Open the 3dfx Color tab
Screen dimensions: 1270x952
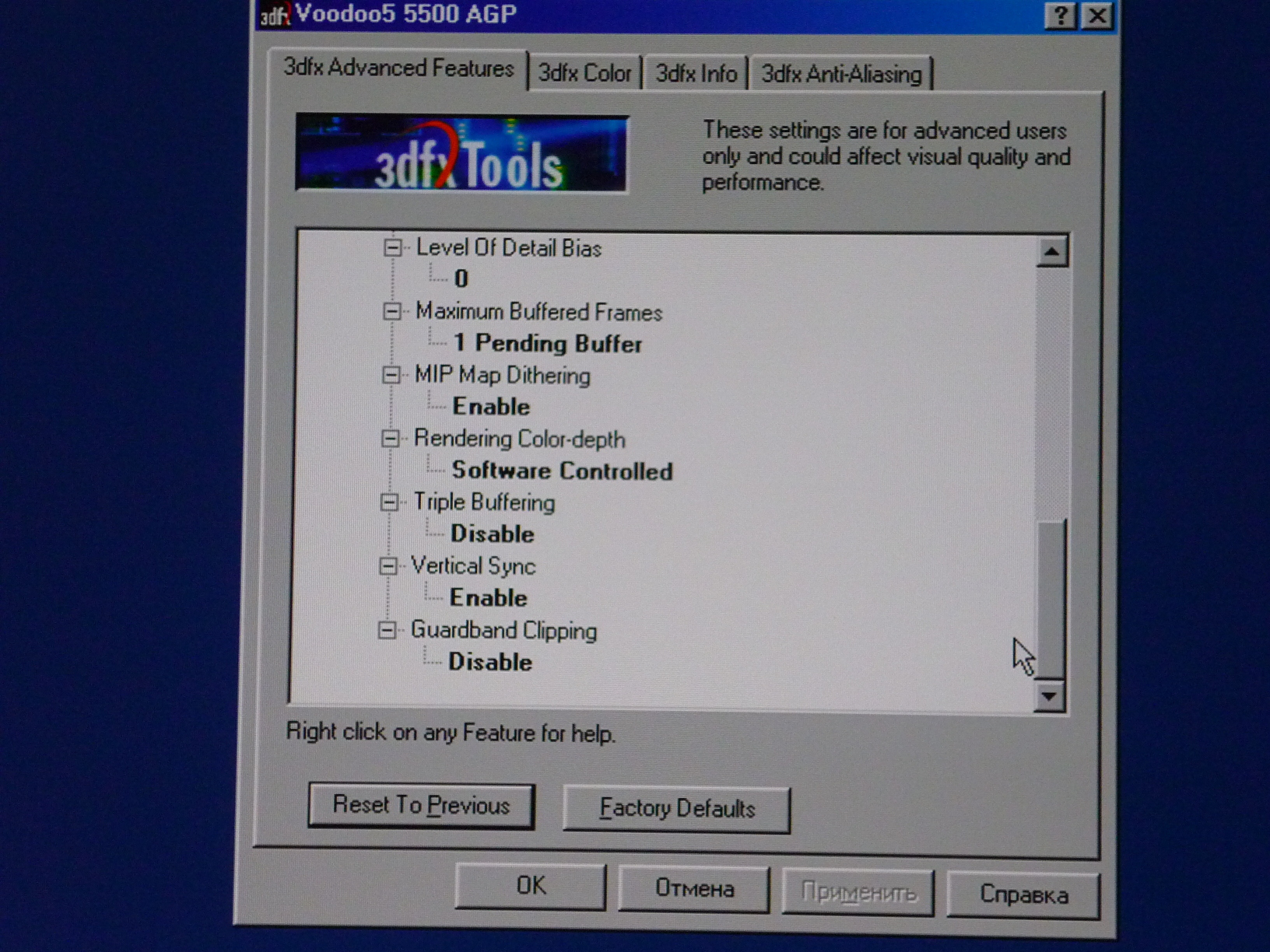(584, 73)
